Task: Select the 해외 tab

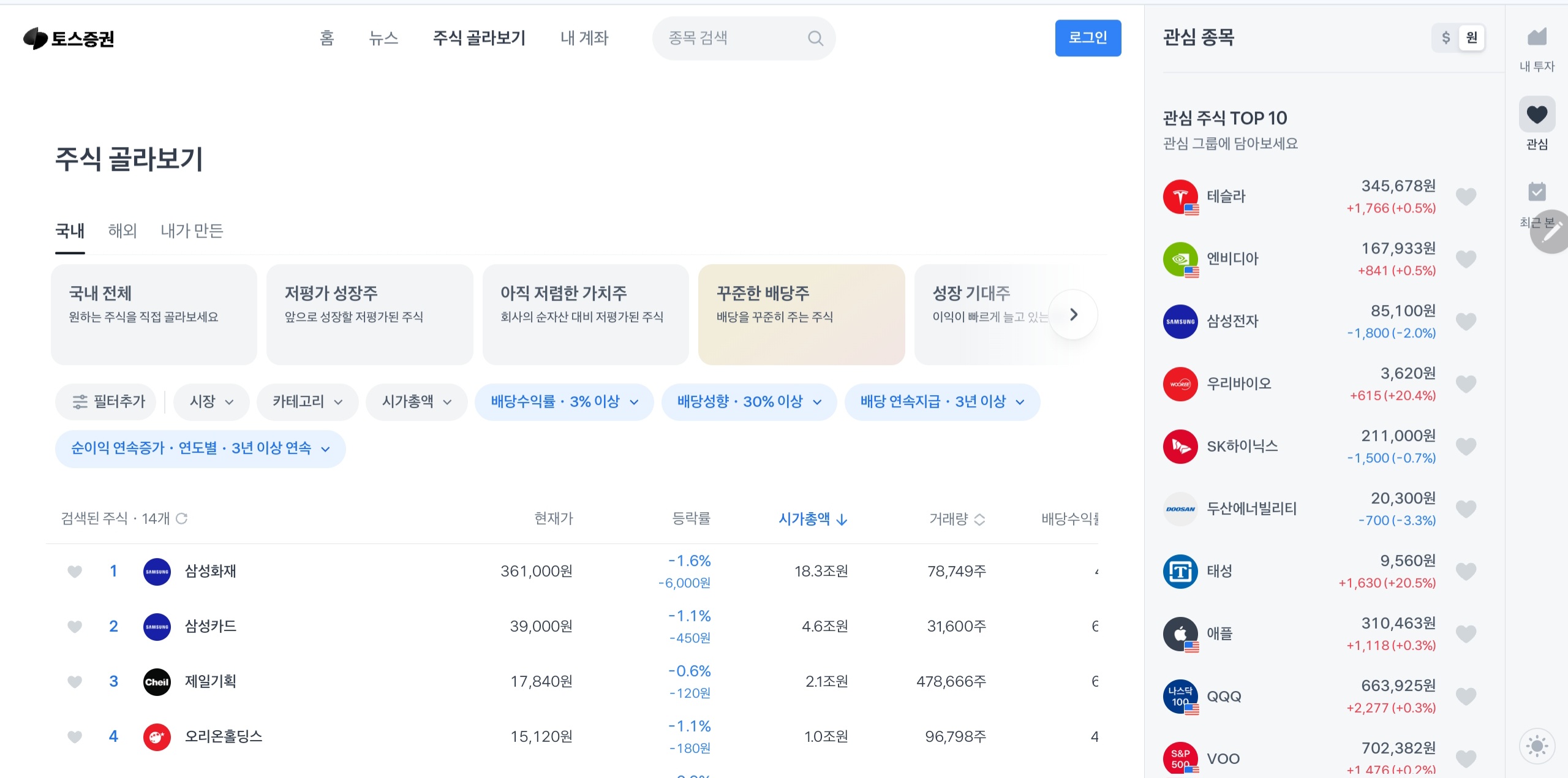Action: point(123,231)
